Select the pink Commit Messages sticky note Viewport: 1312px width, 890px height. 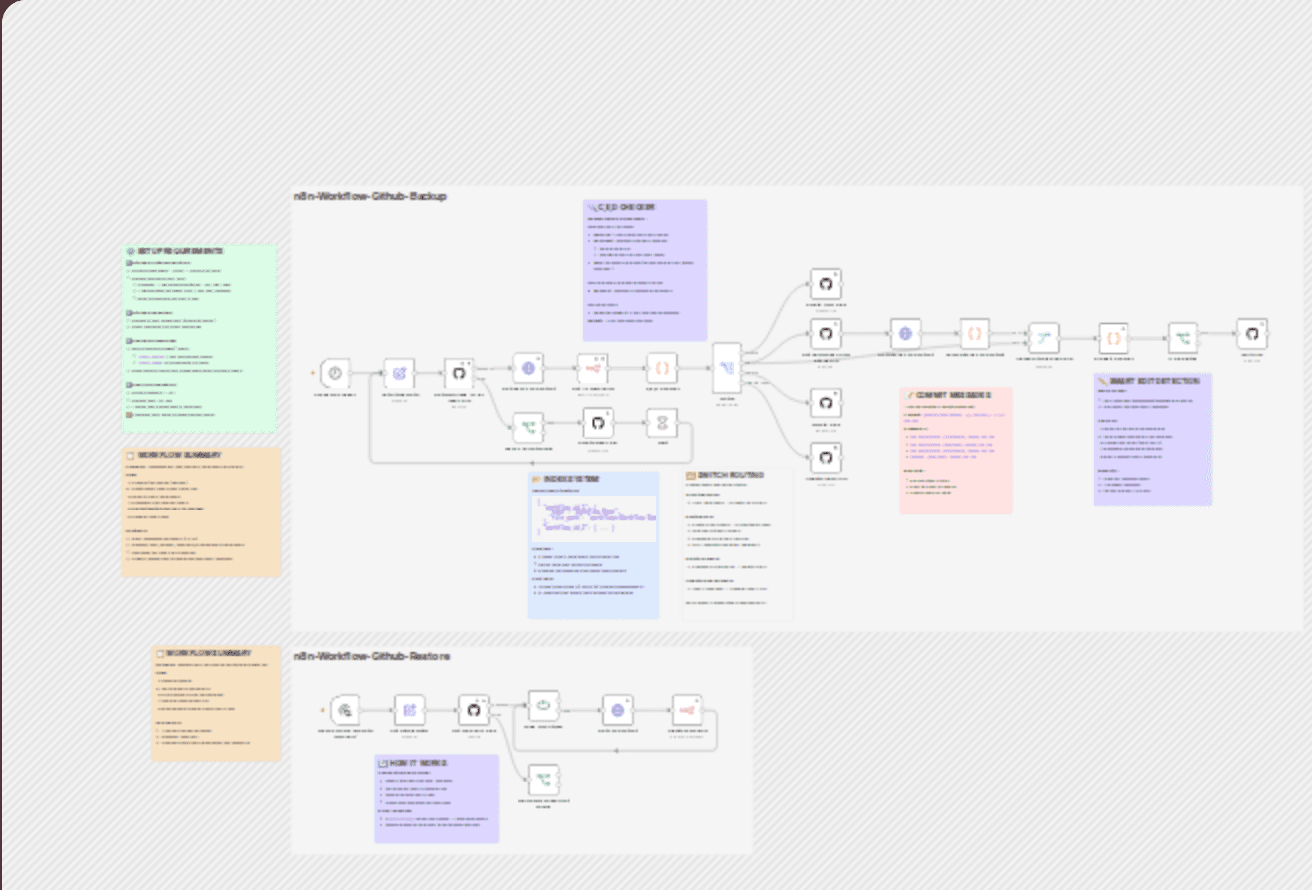tap(956, 451)
